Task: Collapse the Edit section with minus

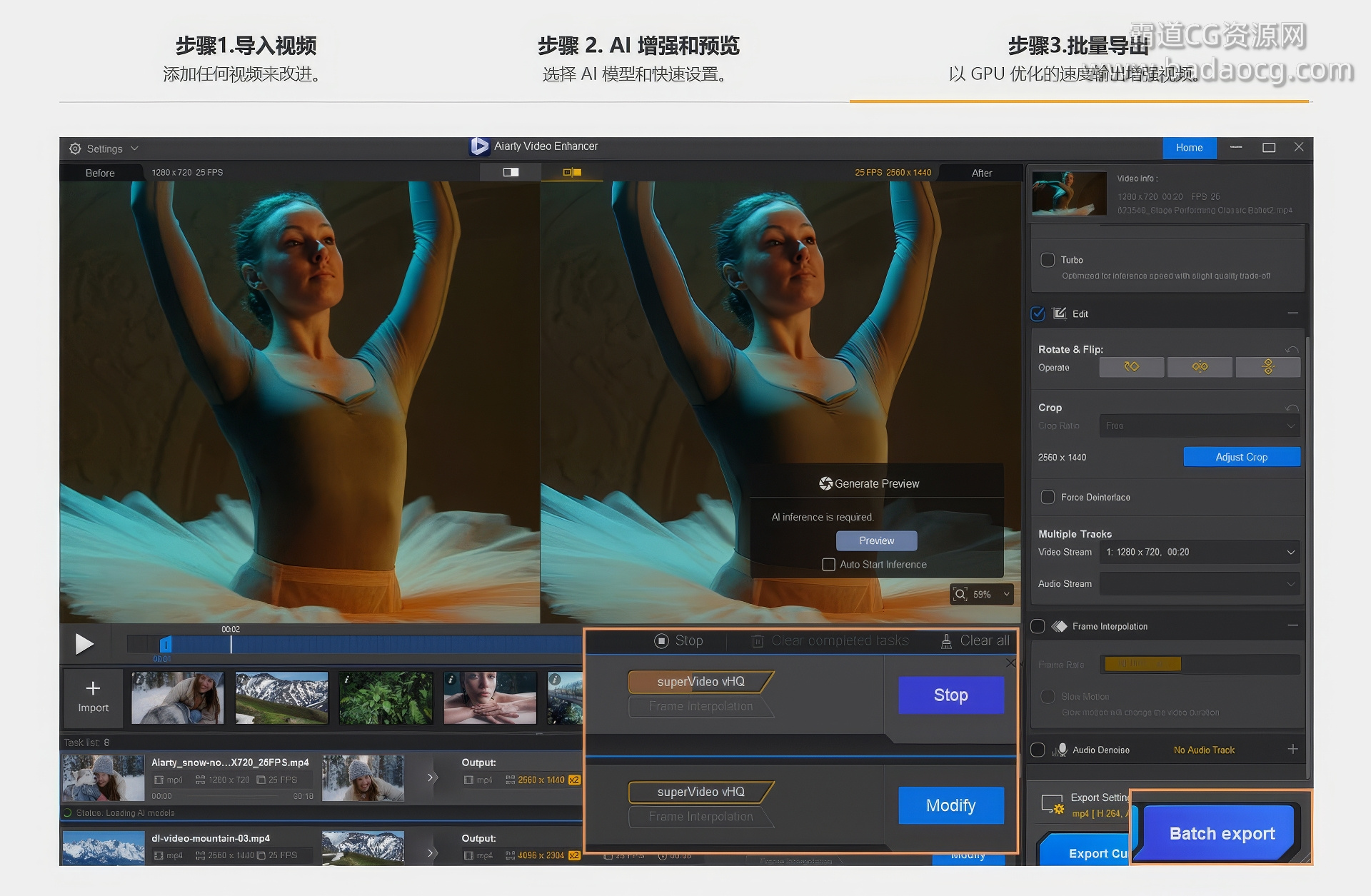Action: tap(1292, 313)
